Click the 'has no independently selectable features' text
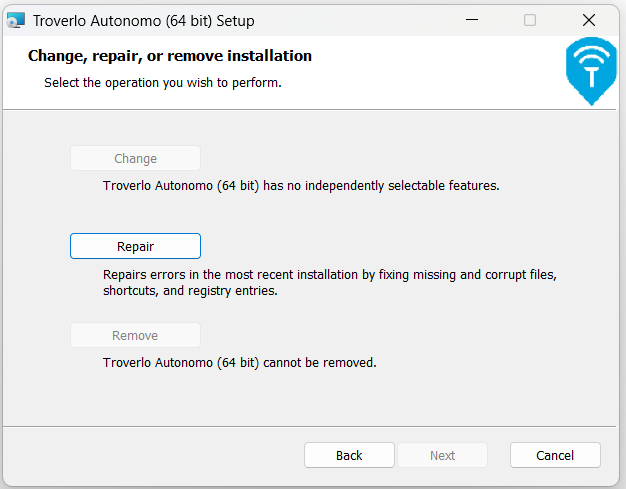 [381, 186]
